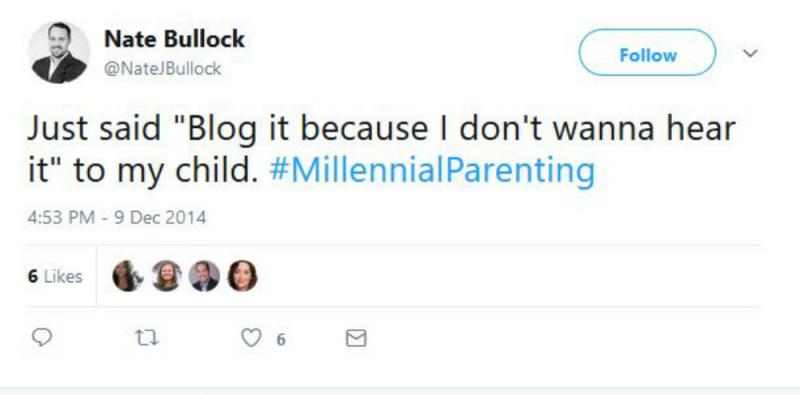This screenshot has width=800, height=395.
Task: Open third liker's avatar, man in suit
Action: (x=204, y=276)
